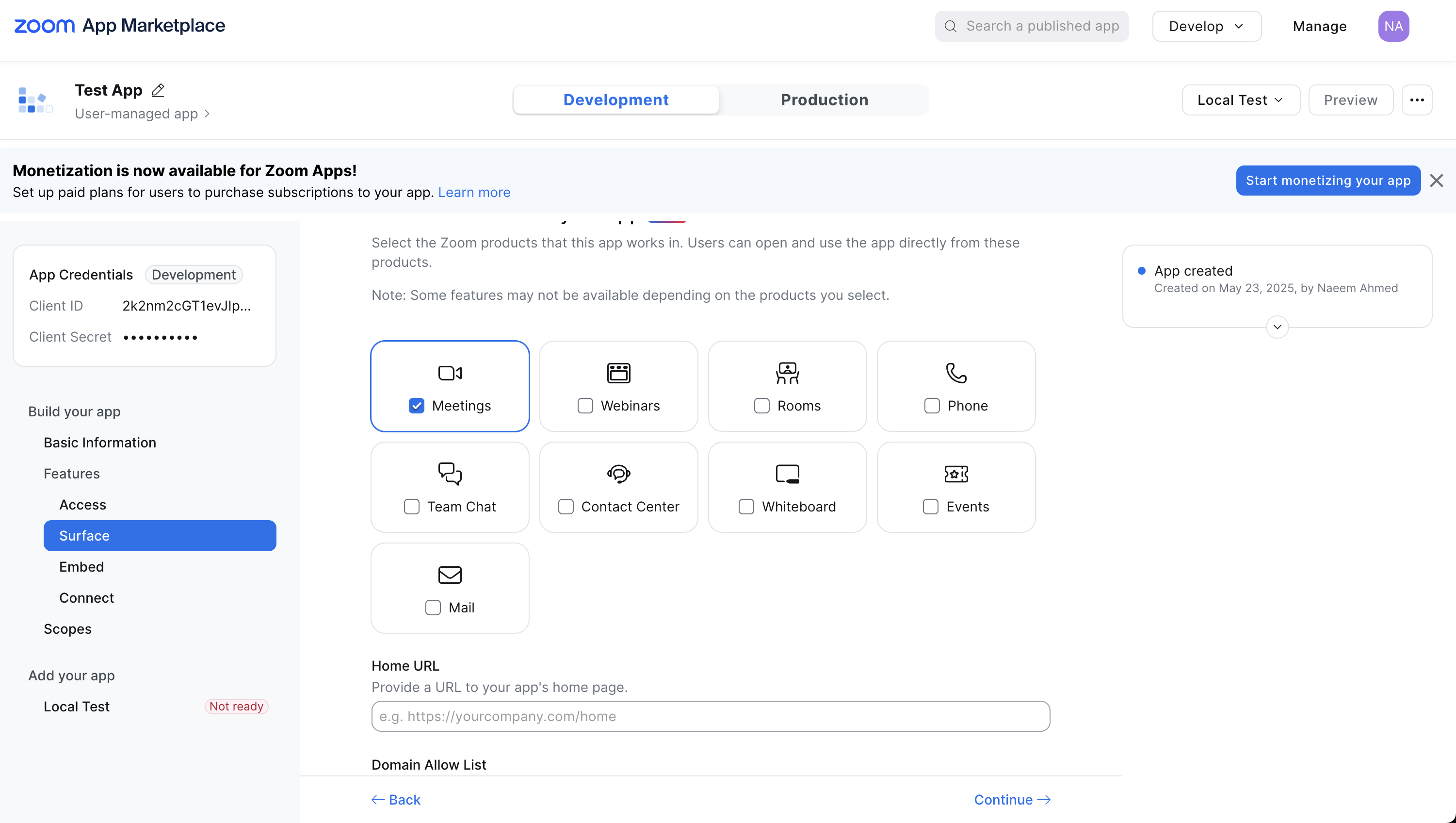Click the Mail envelope icon
1456x823 pixels.
[450, 575]
